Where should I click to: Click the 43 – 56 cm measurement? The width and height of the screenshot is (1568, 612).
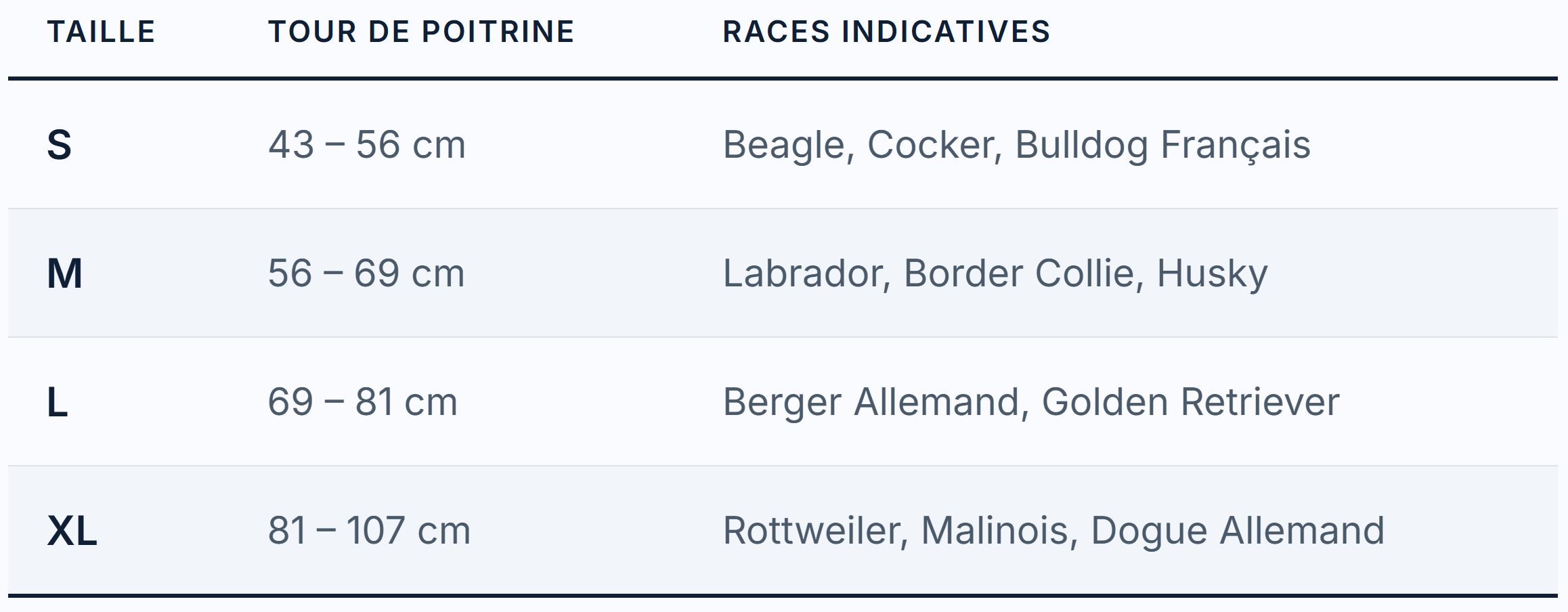pyautogui.click(x=367, y=145)
